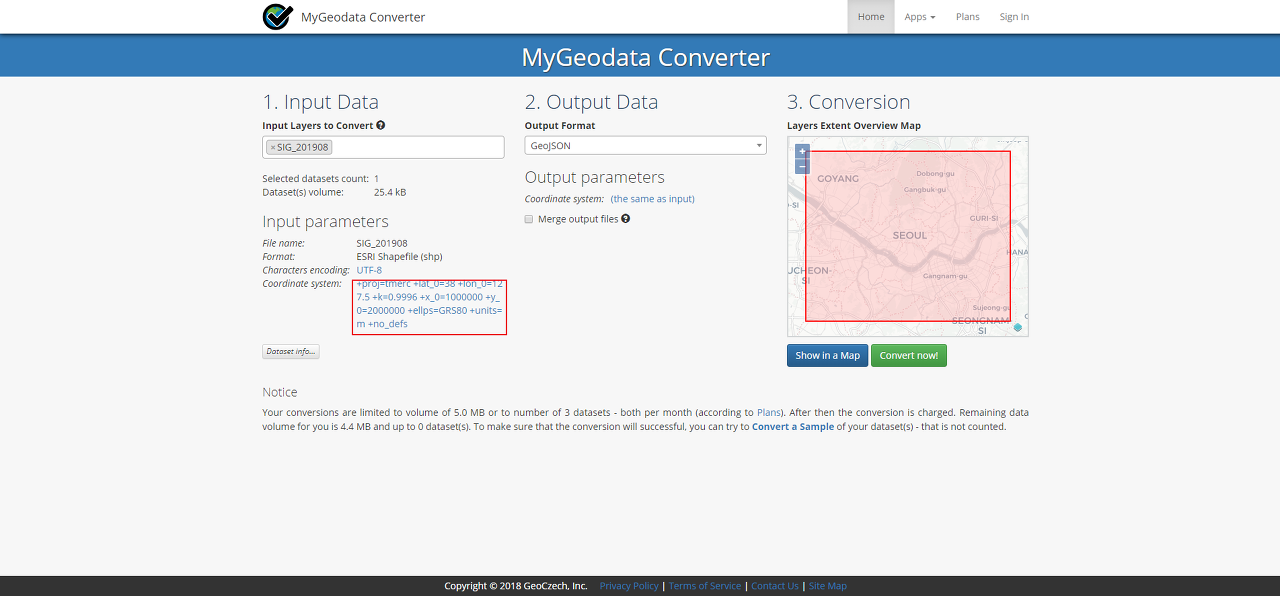Start conversion with Convert now! button

[909, 355]
